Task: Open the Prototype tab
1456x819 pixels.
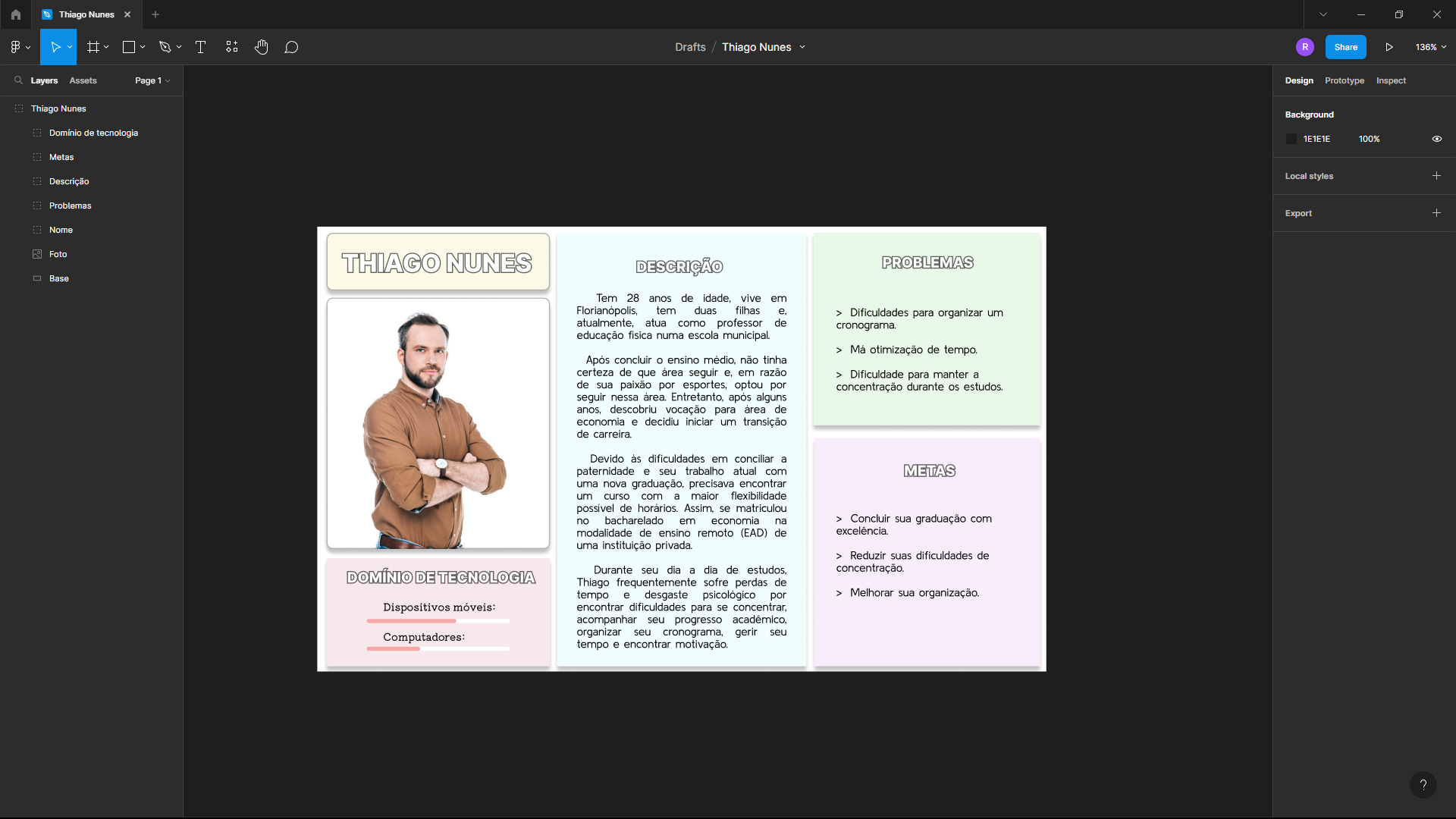Action: pos(1345,80)
